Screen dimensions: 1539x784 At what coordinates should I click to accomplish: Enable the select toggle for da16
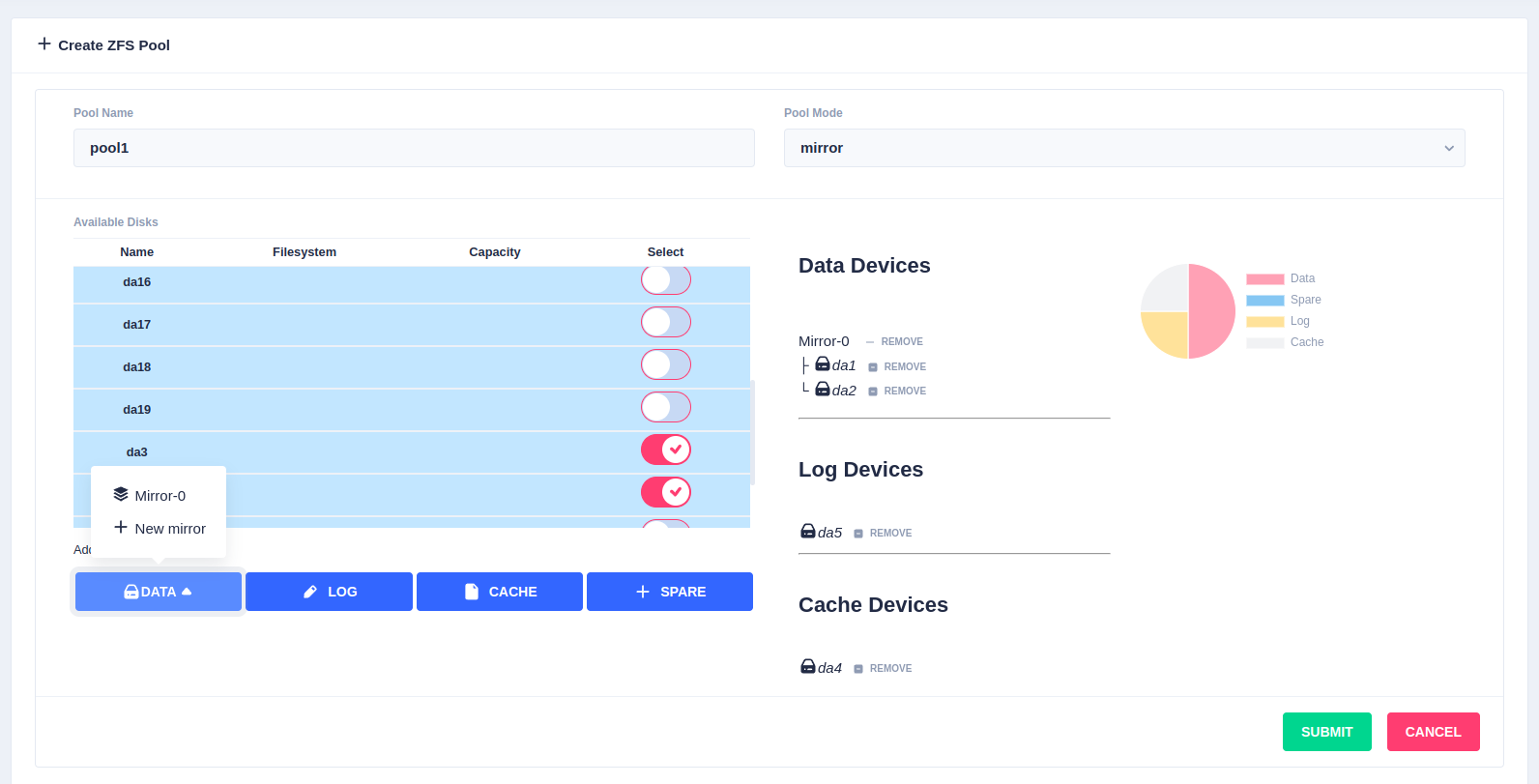click(x=666, y=280)
